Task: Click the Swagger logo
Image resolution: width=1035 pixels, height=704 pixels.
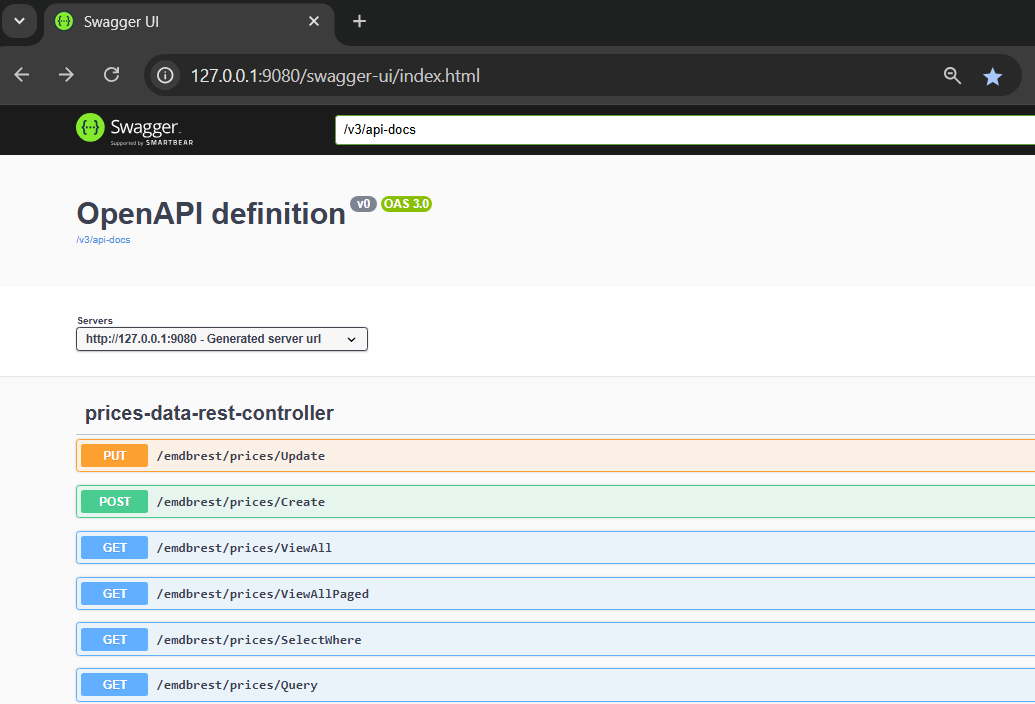Action: tap(135, 129)
